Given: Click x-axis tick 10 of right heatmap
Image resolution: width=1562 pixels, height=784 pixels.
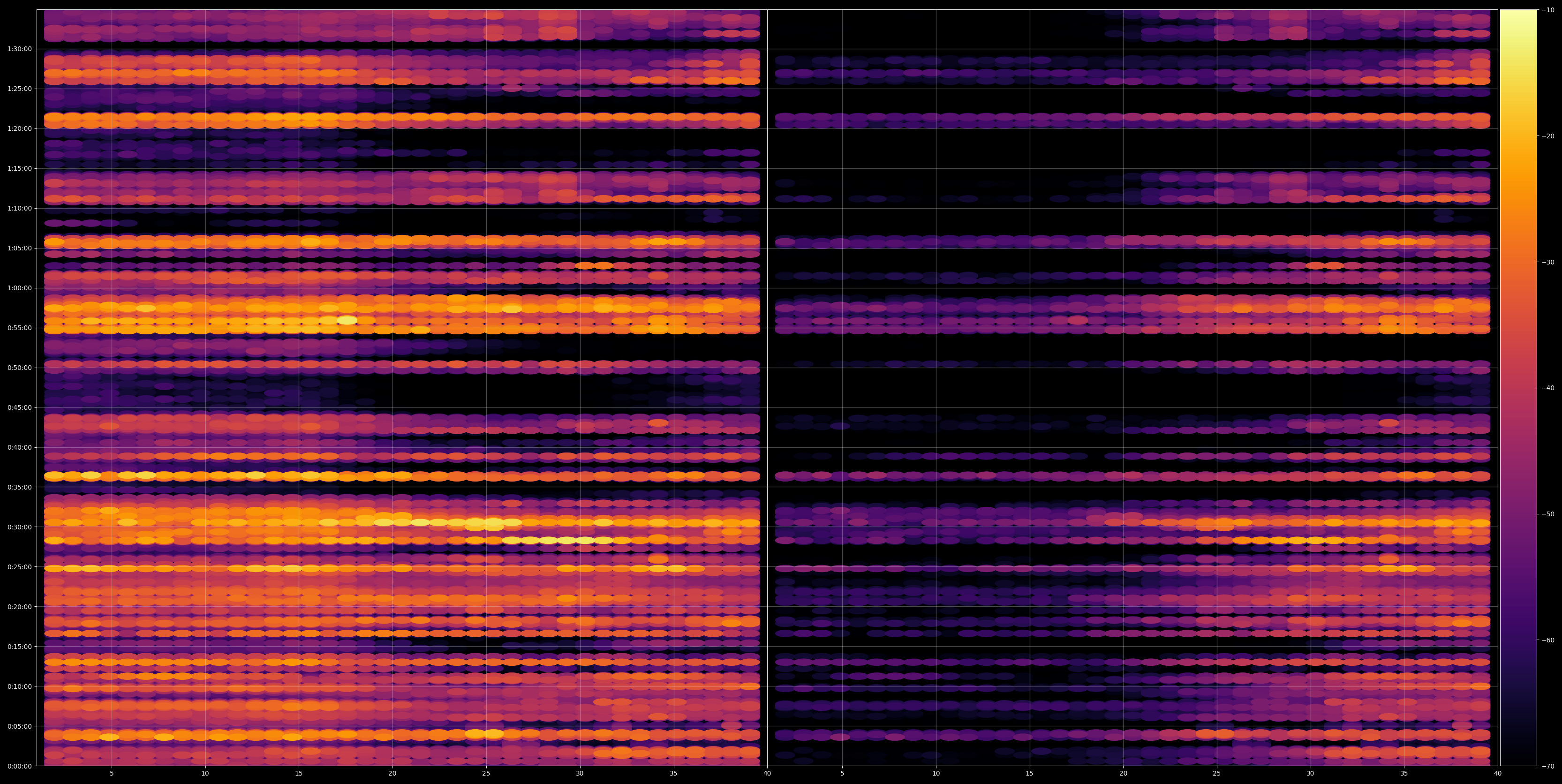Looking at the screenshot, I should [936, 774].
